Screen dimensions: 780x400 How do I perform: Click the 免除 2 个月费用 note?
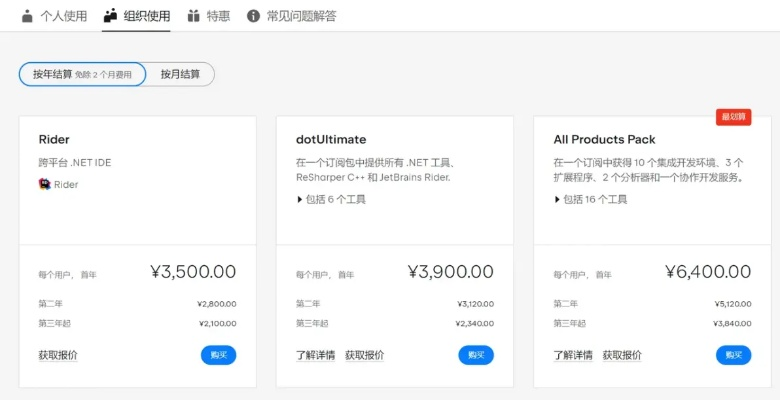103,75
